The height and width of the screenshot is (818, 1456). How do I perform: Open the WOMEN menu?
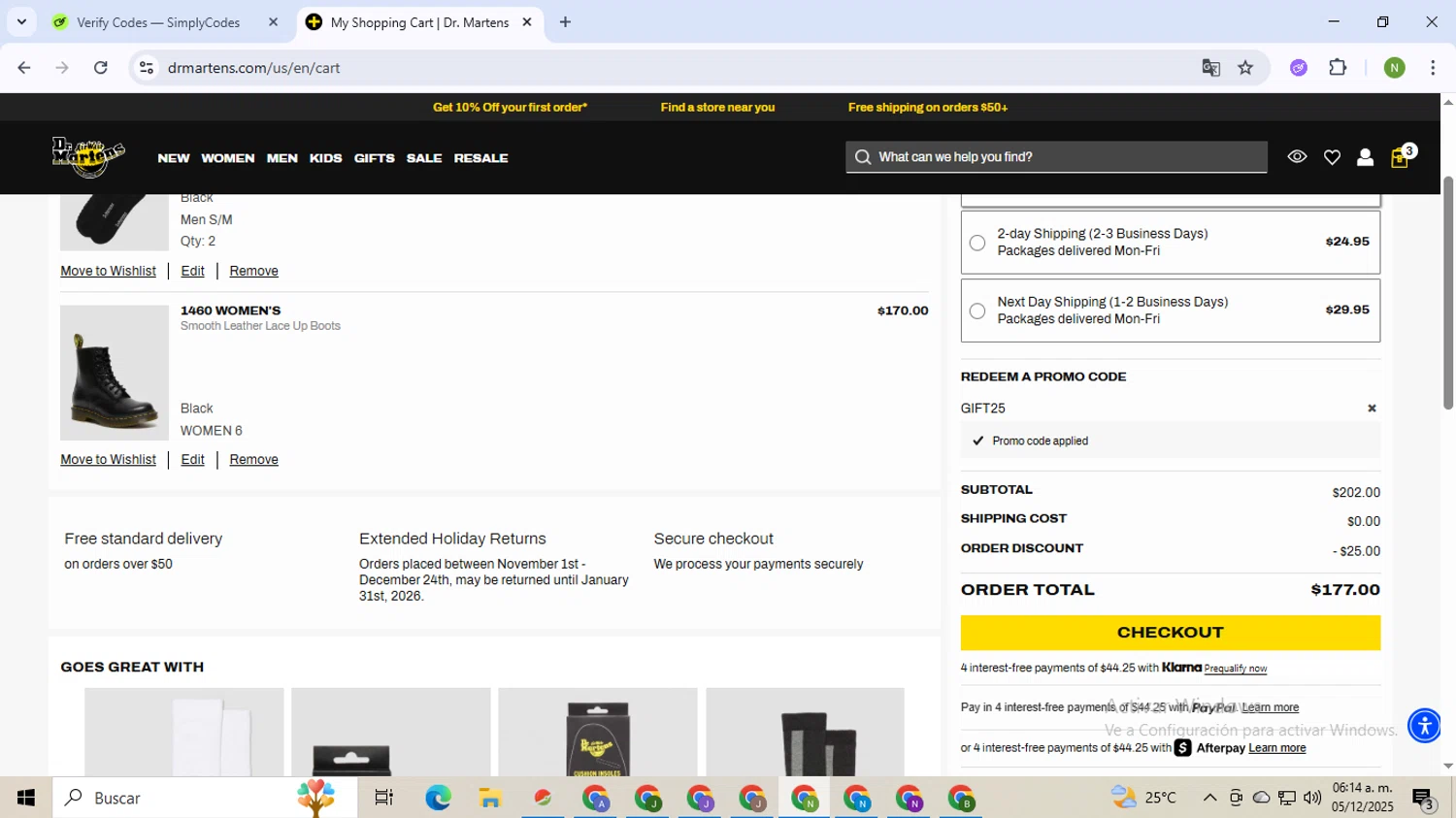(x=228, y=158)
